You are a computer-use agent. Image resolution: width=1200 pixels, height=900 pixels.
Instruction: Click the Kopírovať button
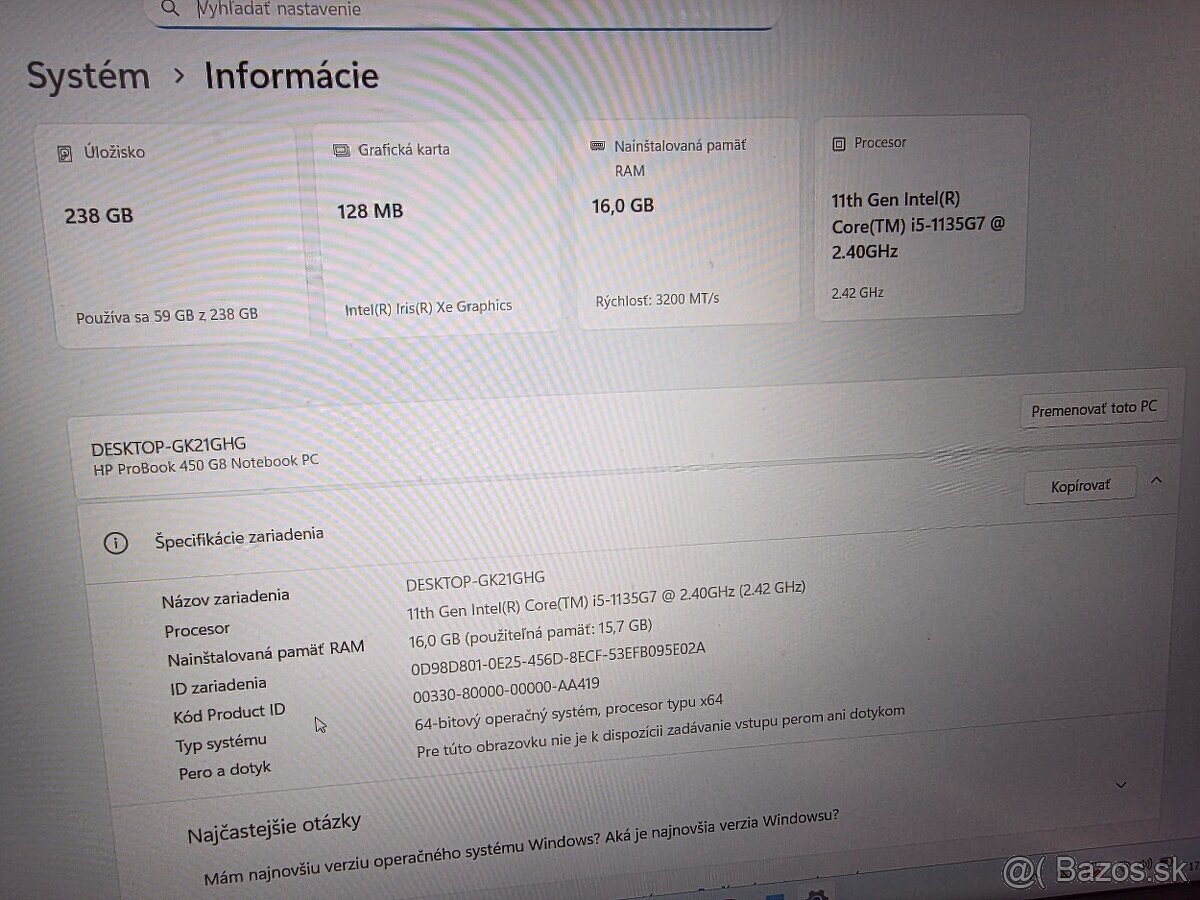[x=1078, y=484]
